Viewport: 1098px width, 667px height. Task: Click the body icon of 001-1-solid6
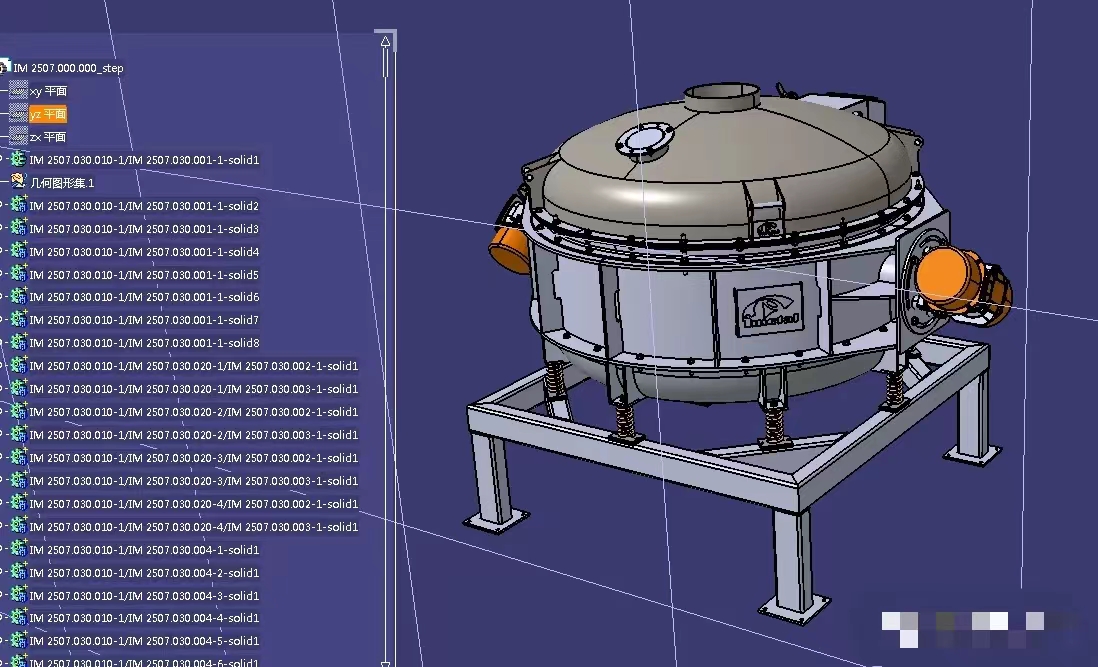18,297
